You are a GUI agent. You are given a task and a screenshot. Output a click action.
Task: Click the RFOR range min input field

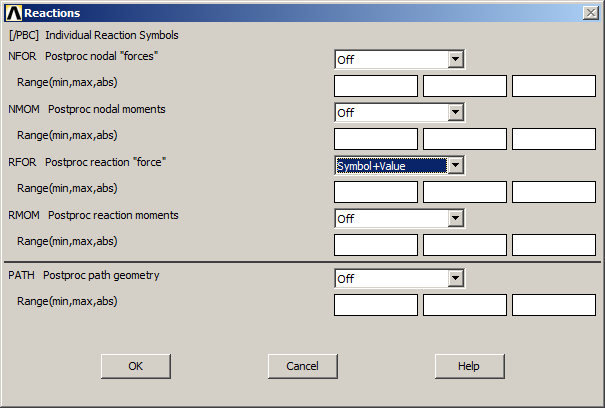(375, 192)
